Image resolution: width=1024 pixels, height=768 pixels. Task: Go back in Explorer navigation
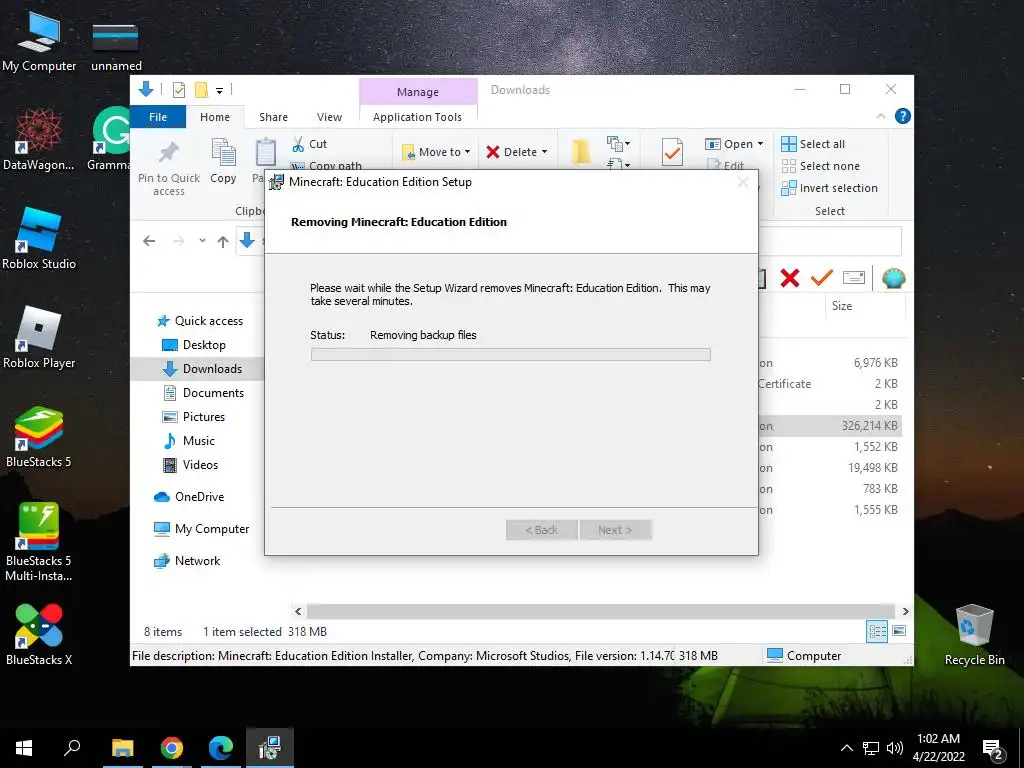pyautogui.click(x=149, y=241)
